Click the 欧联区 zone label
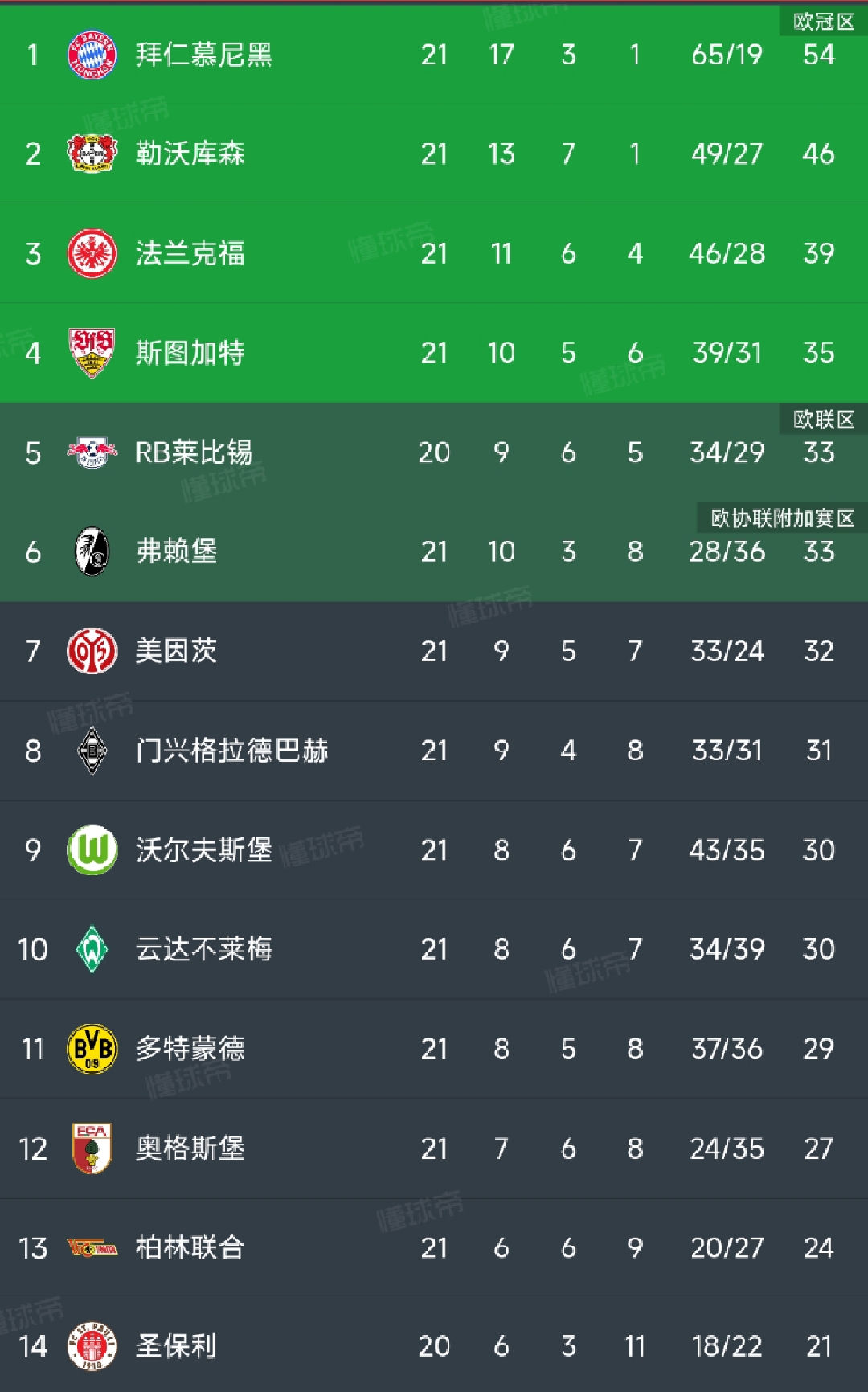The height and width of the screenshot is (1392, 868). [824, 420]
